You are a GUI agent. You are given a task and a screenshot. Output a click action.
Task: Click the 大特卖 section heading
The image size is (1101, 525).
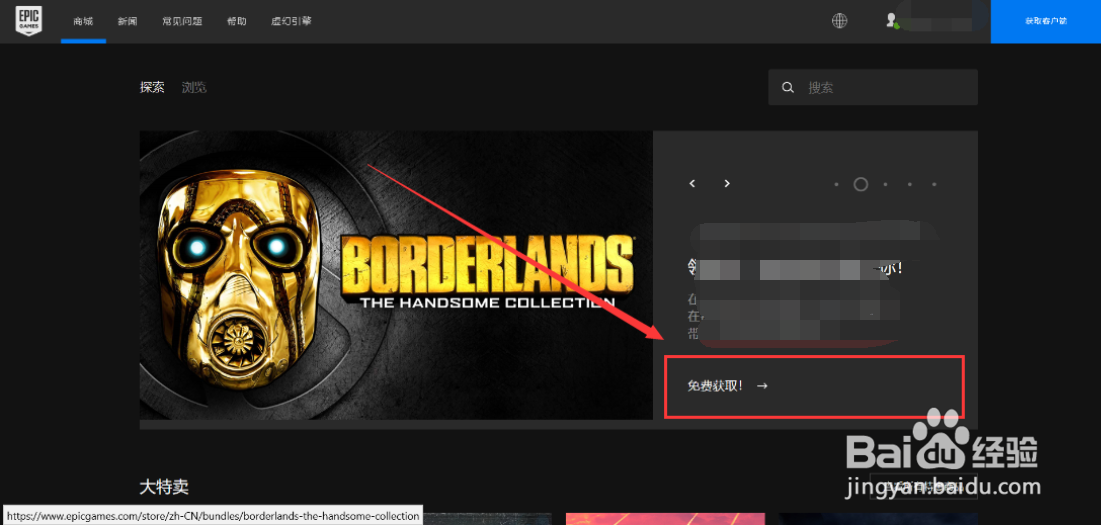(x=164, y=486)
